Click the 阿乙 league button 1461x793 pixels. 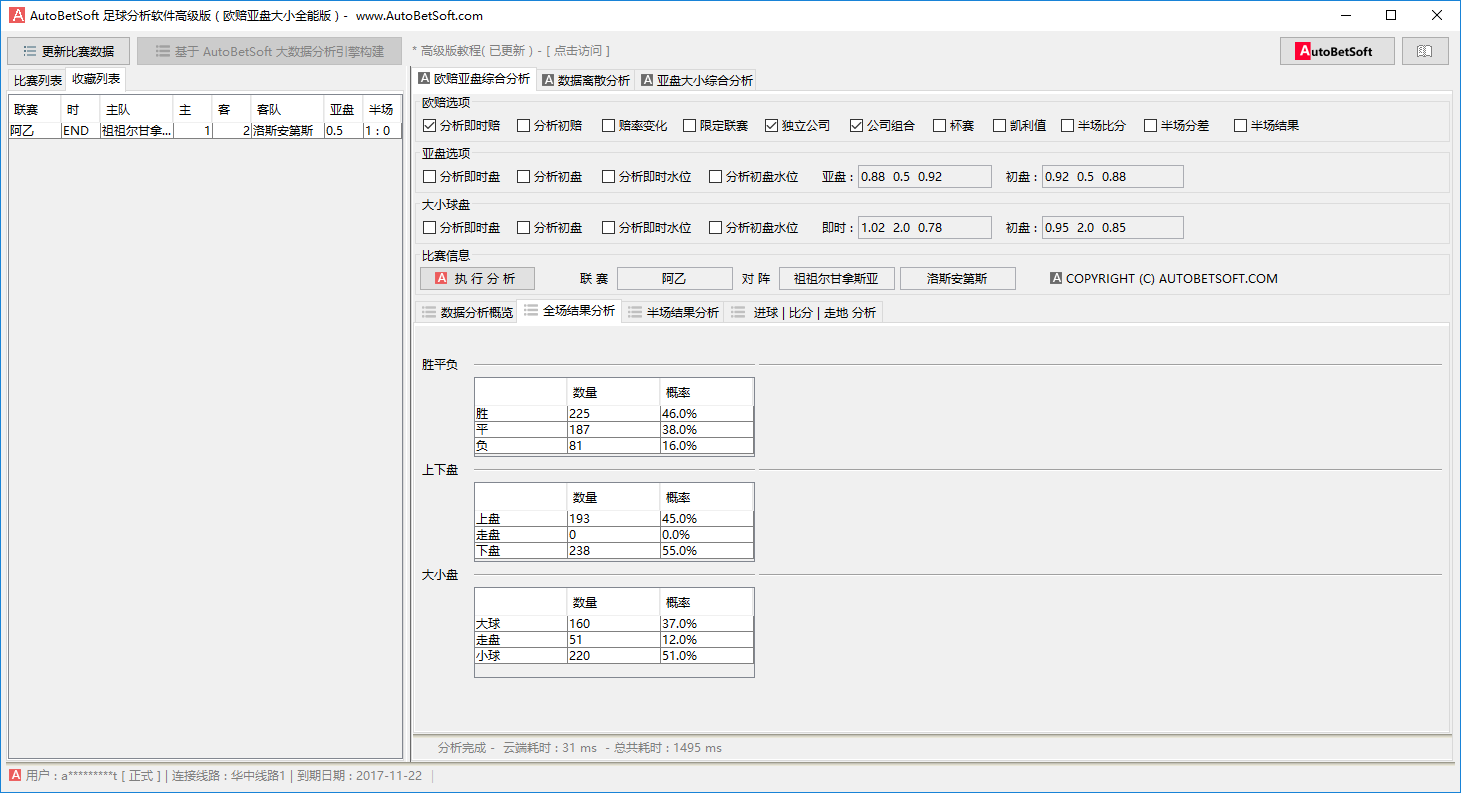point(674,278)
